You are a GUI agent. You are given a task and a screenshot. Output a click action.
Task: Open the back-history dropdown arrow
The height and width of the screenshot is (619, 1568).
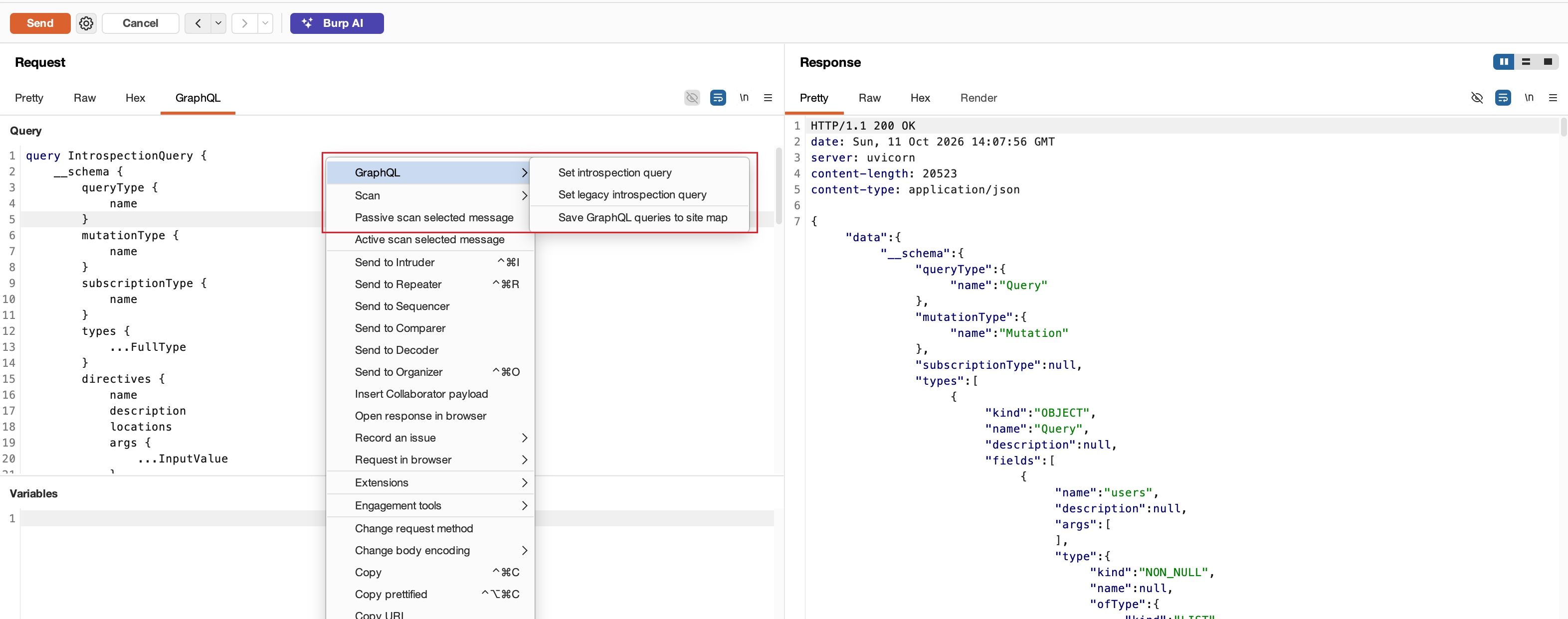218,23
